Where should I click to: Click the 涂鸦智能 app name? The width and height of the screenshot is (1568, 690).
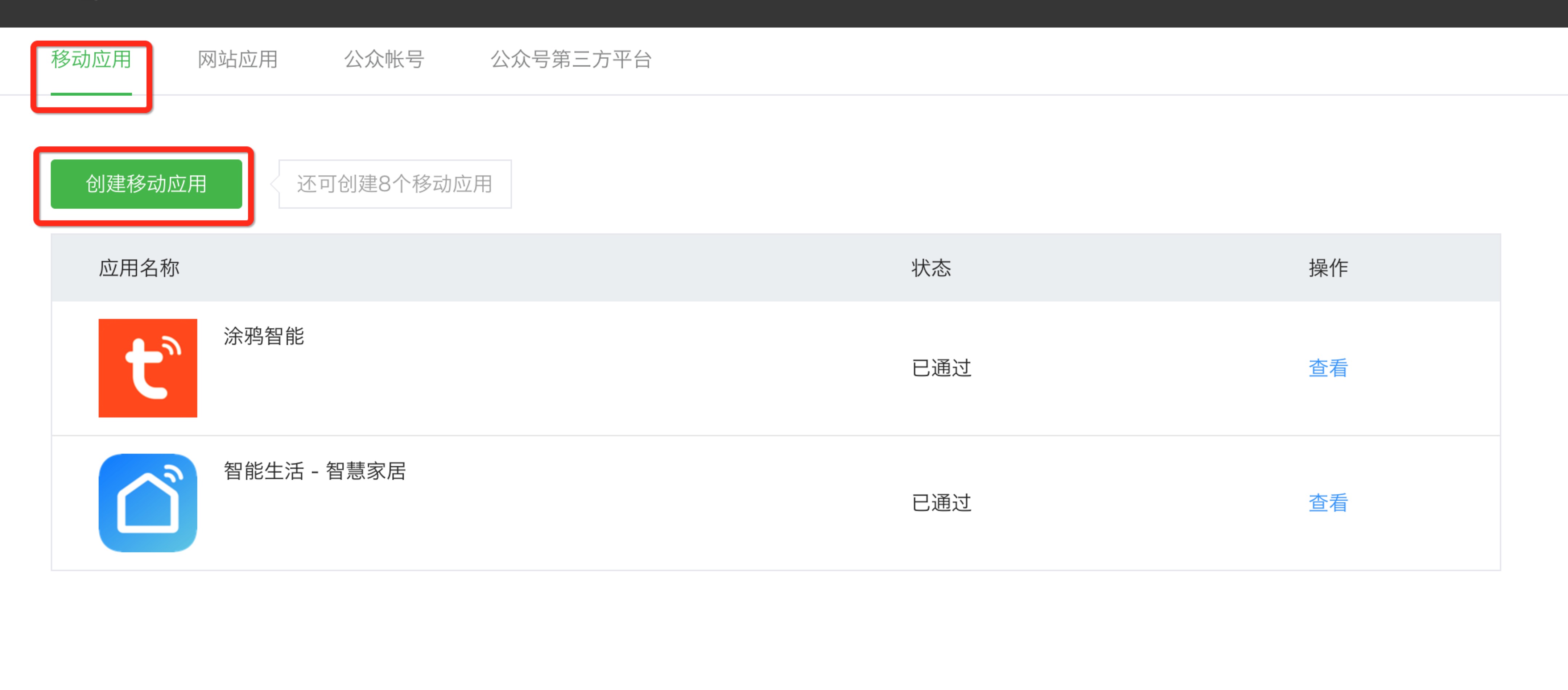coord(264,336)
